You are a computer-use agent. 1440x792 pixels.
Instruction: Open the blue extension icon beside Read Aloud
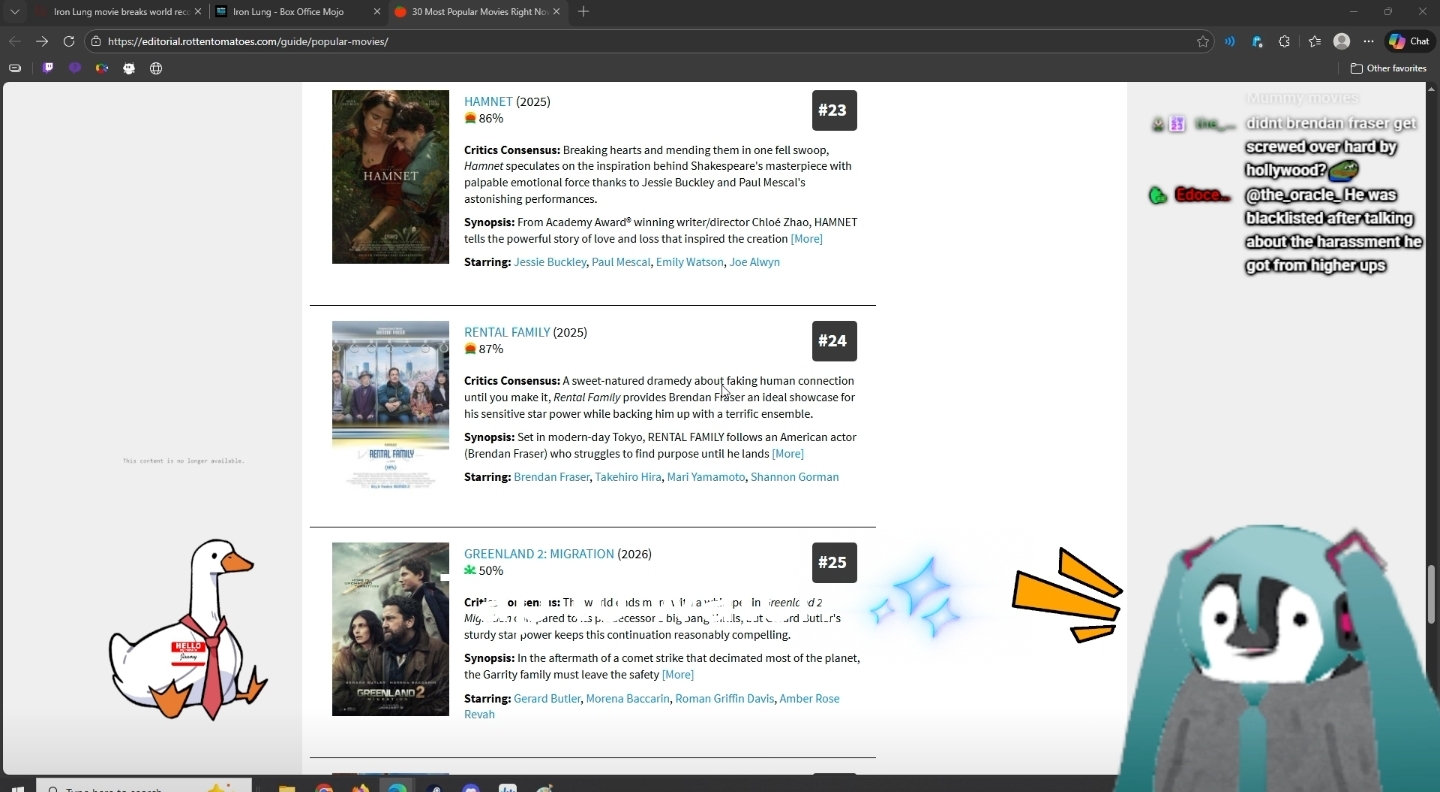click(x=1257, y=41)
